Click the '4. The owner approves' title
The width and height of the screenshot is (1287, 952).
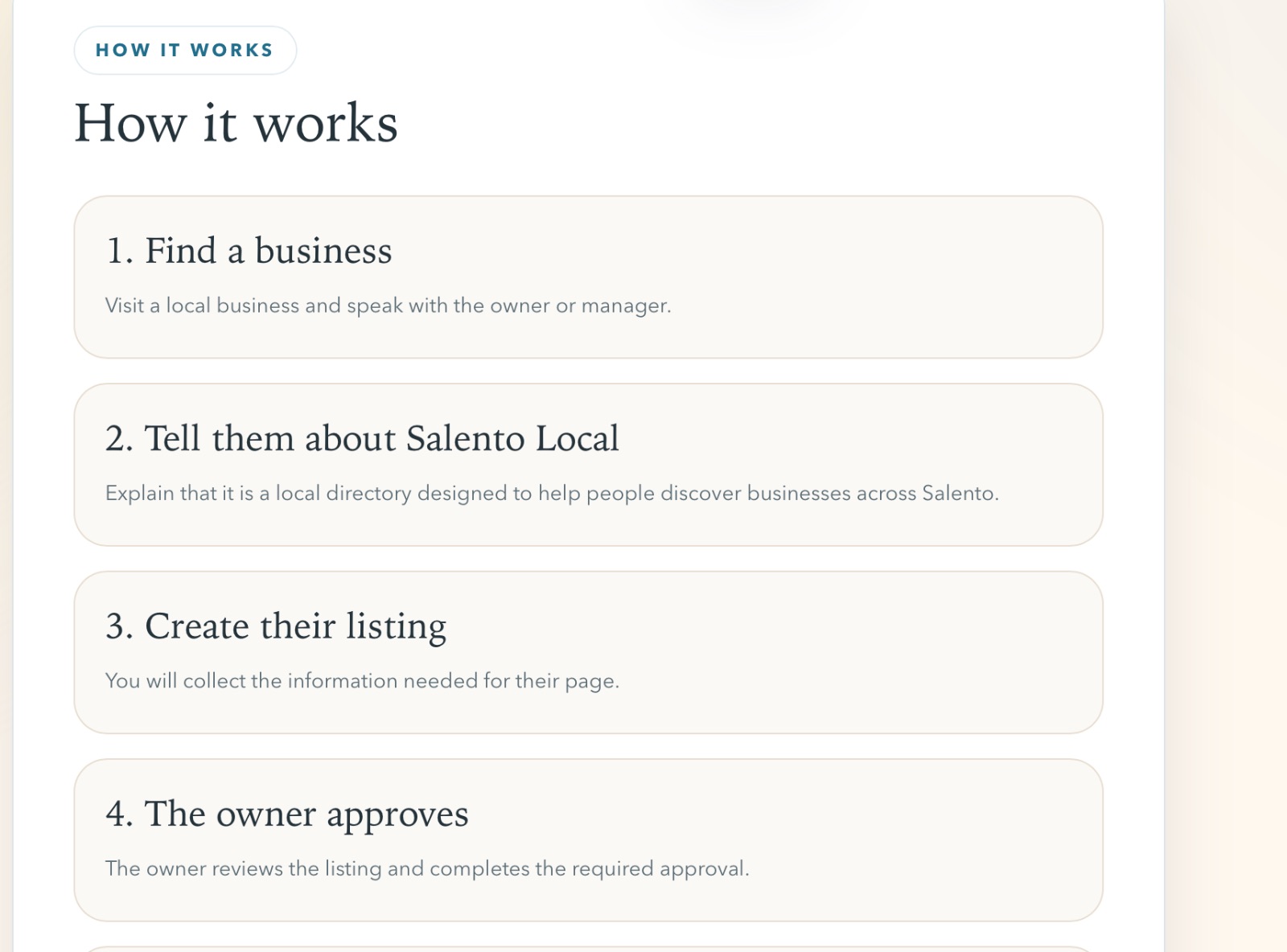click(x=287, y=815)
